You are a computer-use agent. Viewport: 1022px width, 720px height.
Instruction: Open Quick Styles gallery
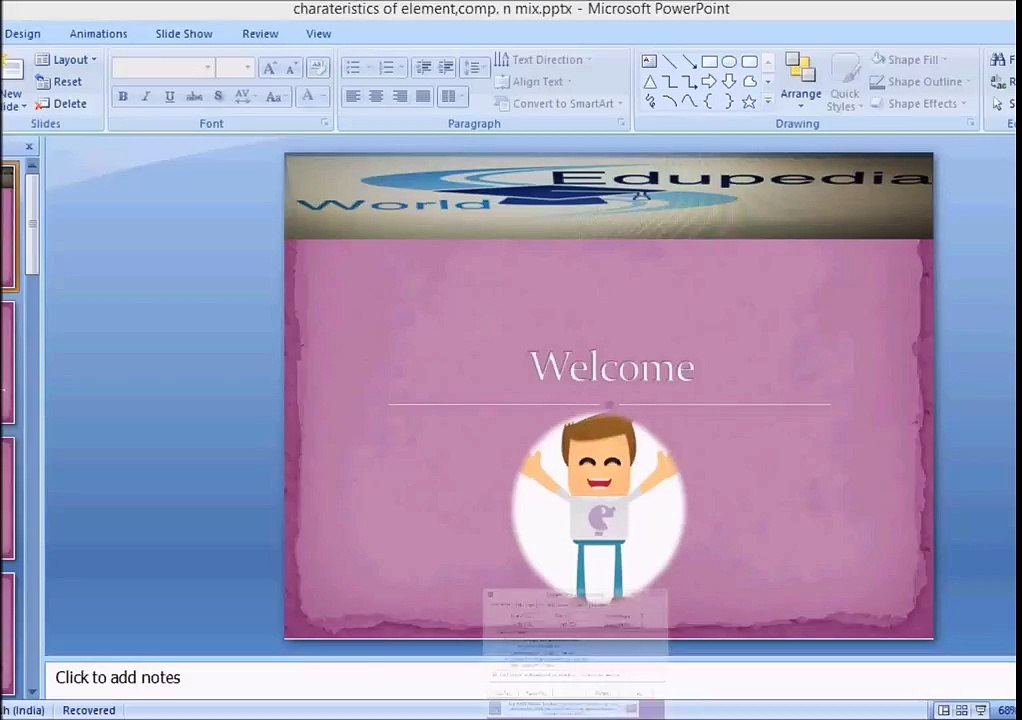(x=845, y=83)
